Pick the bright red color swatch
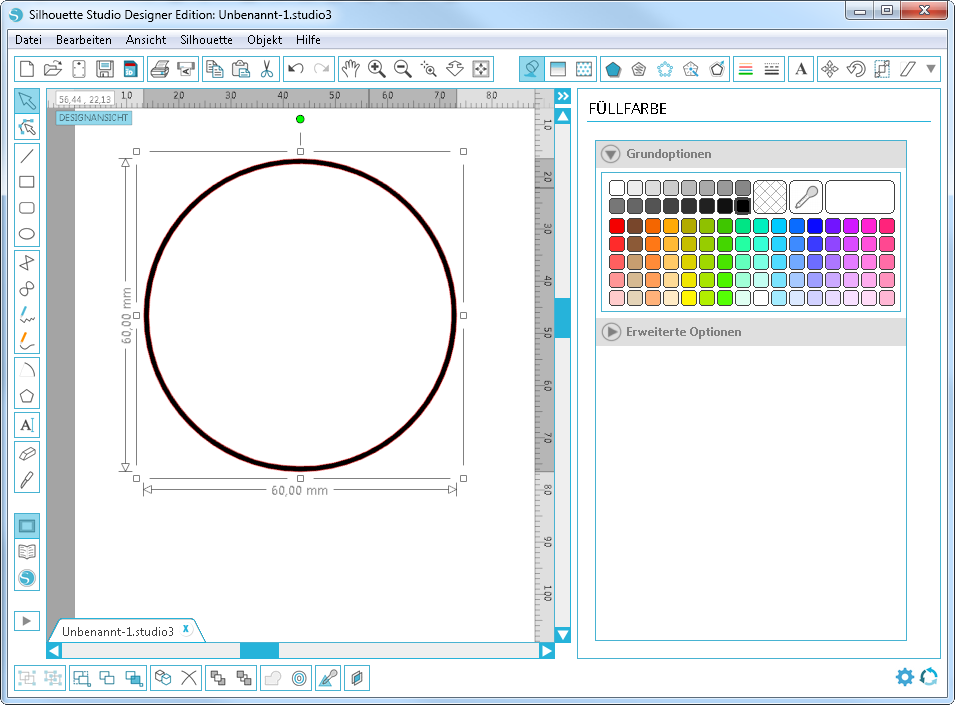Screen dimensions: 955x705 pos(617,226)
